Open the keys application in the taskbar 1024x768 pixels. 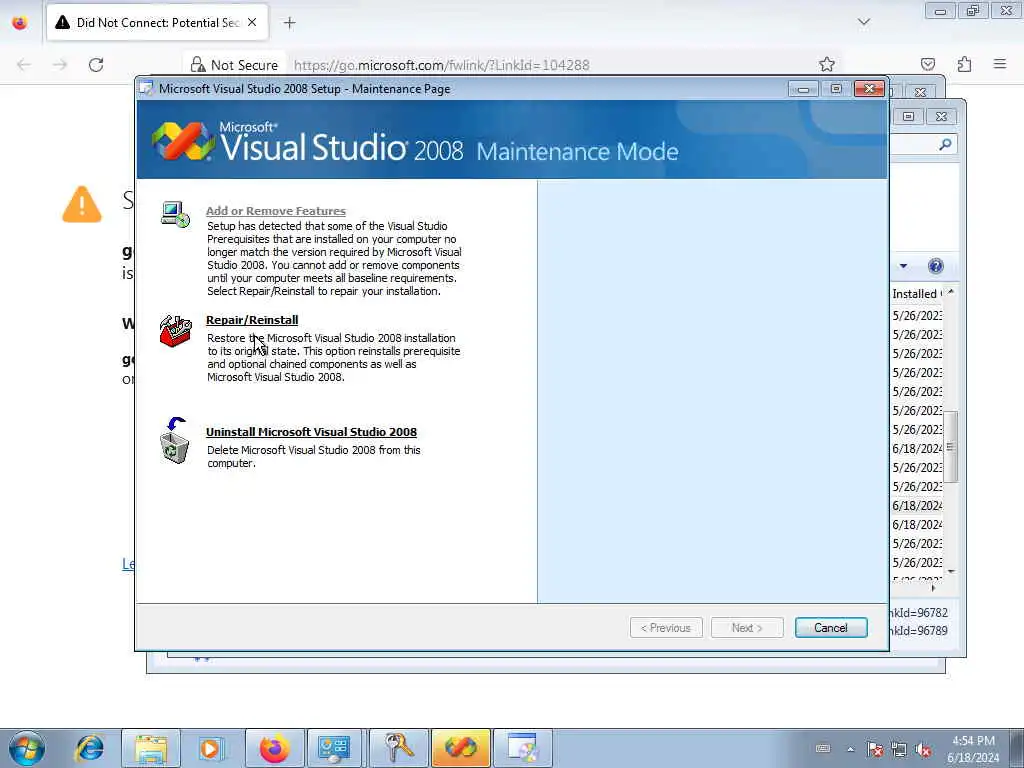coord(398,748)
